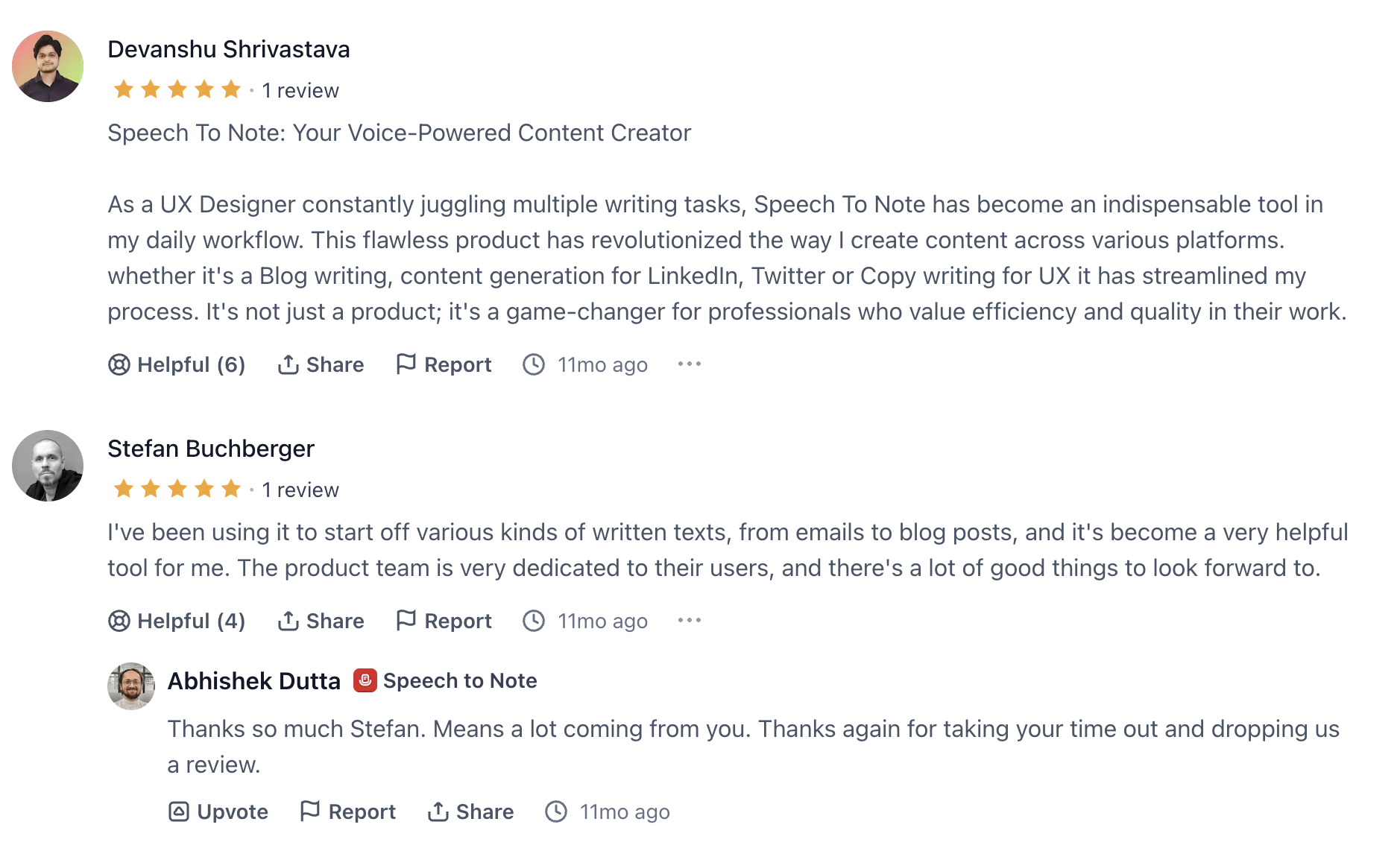Click the report flag icon on Abhishek's reply

click(309, 811)
